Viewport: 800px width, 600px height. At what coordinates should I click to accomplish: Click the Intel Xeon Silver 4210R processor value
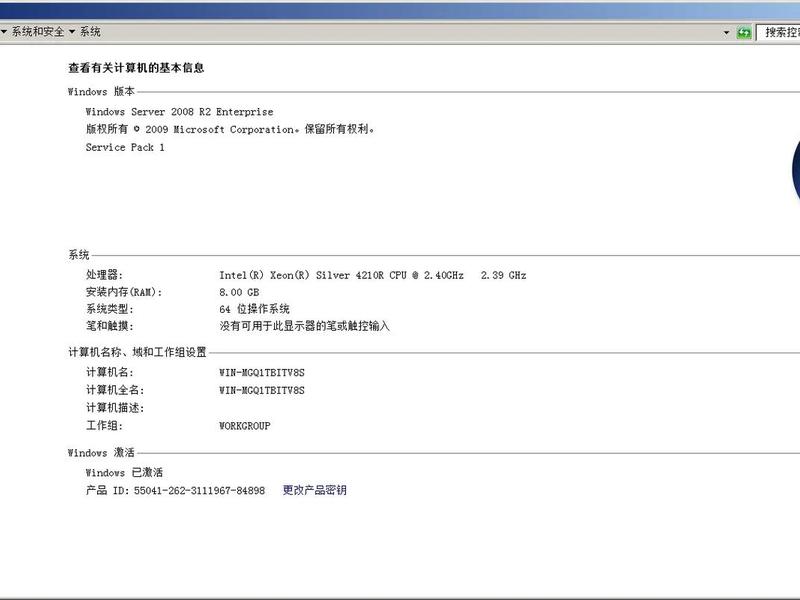point(372,275)
